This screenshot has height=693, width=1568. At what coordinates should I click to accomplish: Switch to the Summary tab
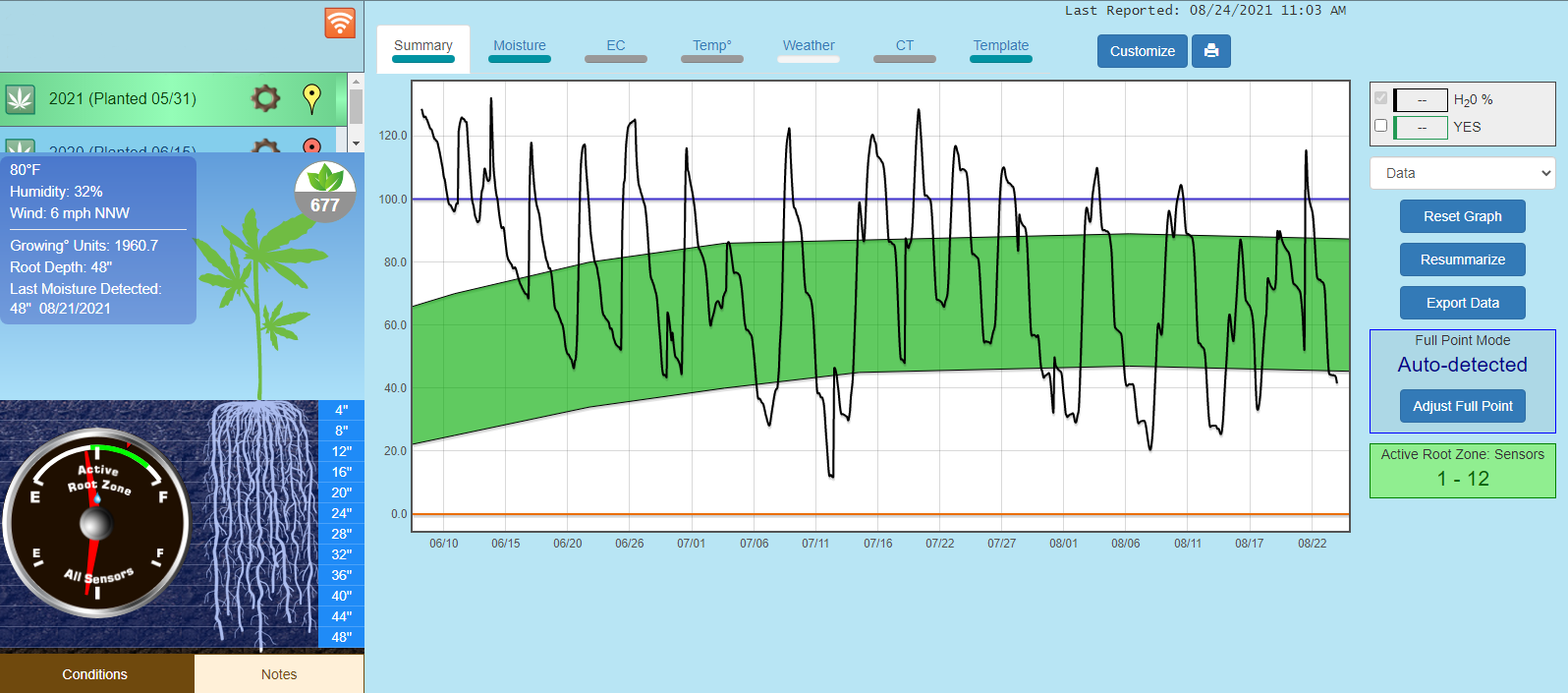423,49
